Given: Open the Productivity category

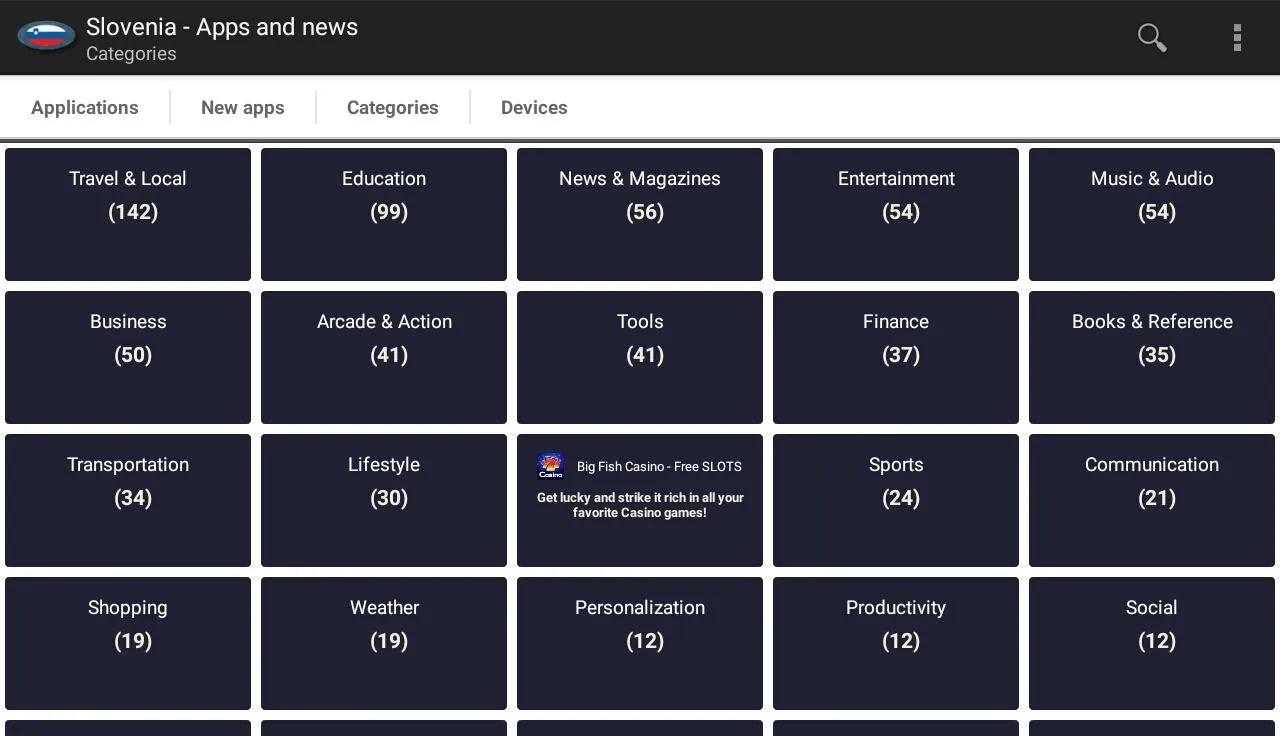Looking at the screenshot, I should point(896,643).
